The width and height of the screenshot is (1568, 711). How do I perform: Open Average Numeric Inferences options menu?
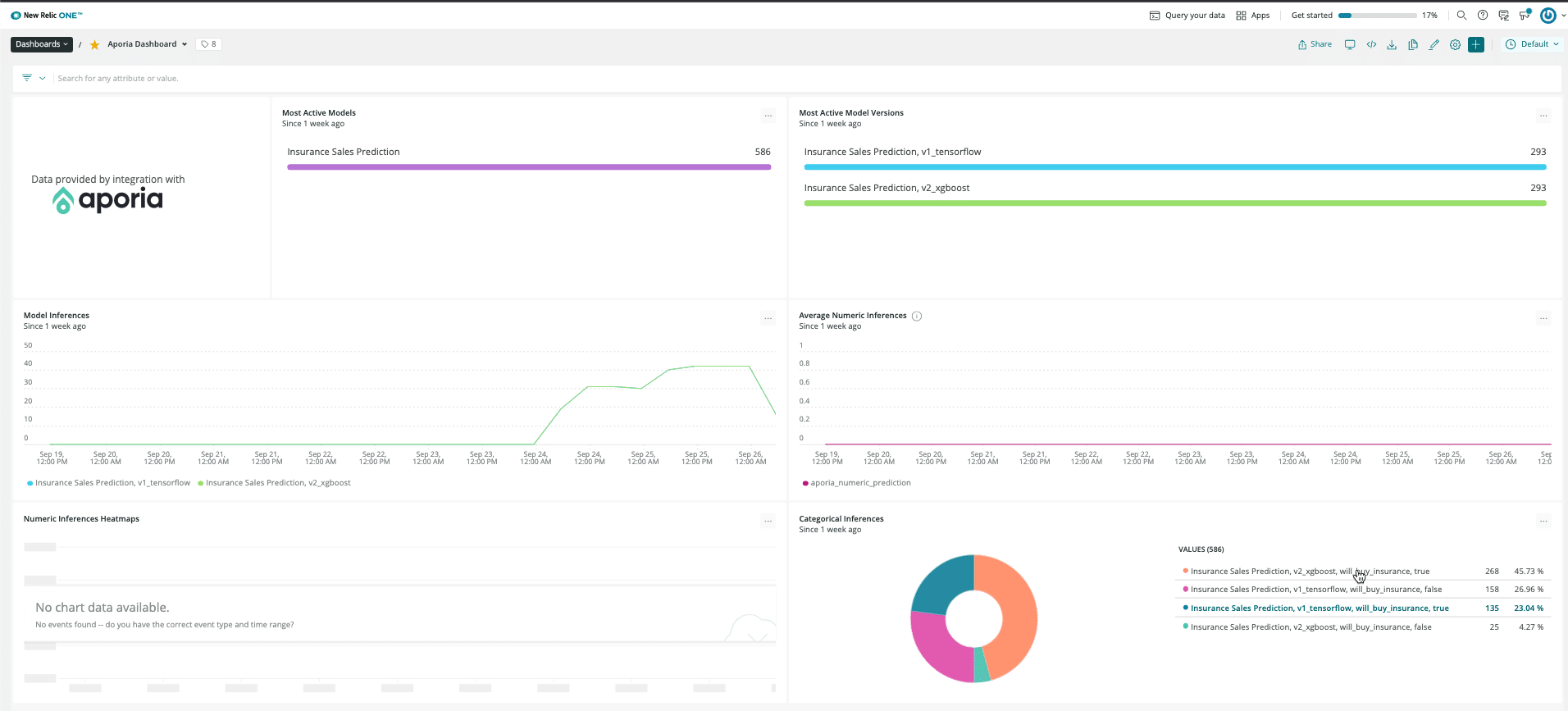pyautogui.click(x=1543, y=318)
